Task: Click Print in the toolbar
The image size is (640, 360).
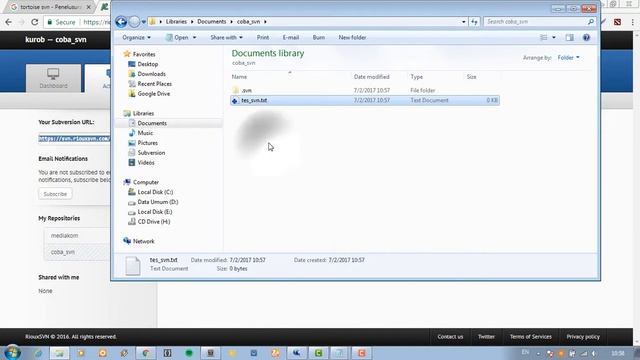Action: pos(263,38)
